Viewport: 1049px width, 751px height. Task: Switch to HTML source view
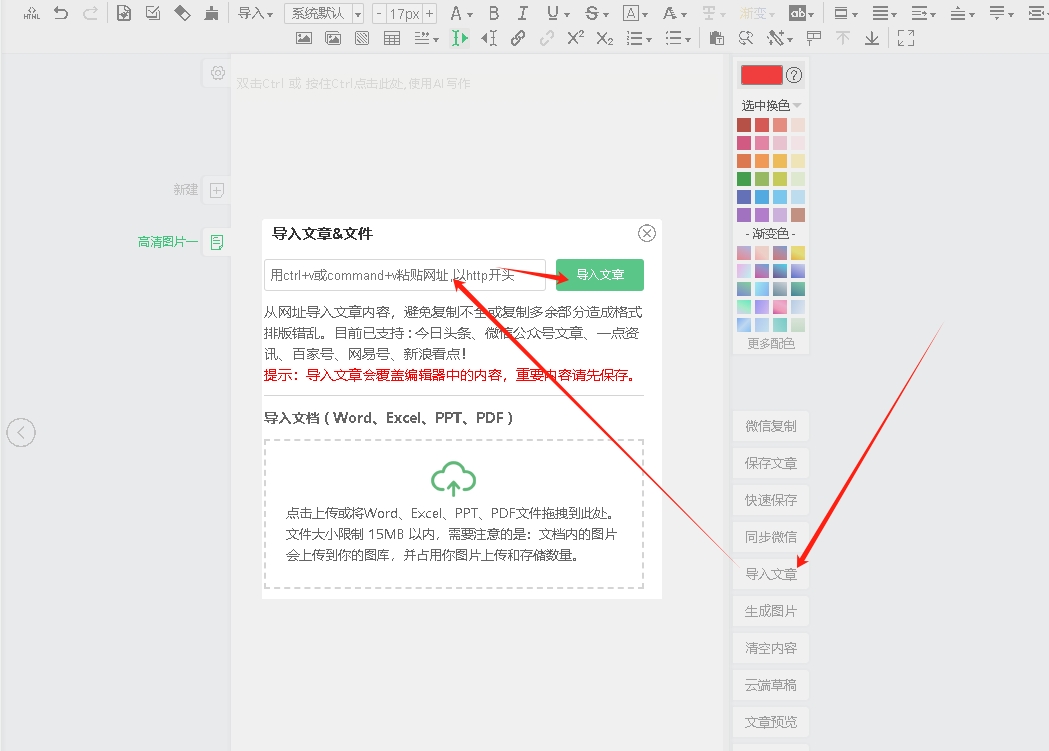click(x=32, y=13)
